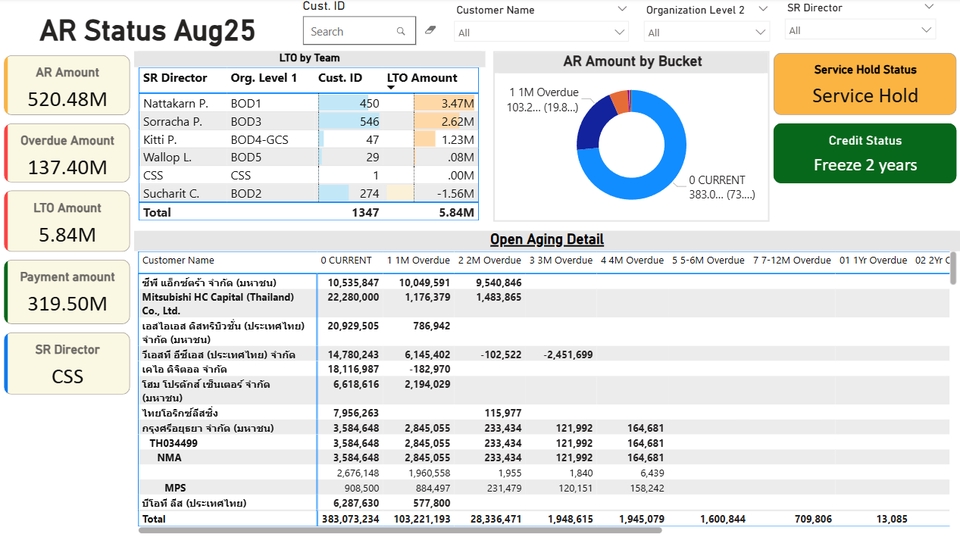Click the chevron beside the Organization Level 2 title
The image size is (960, 537).
point(764,10)
